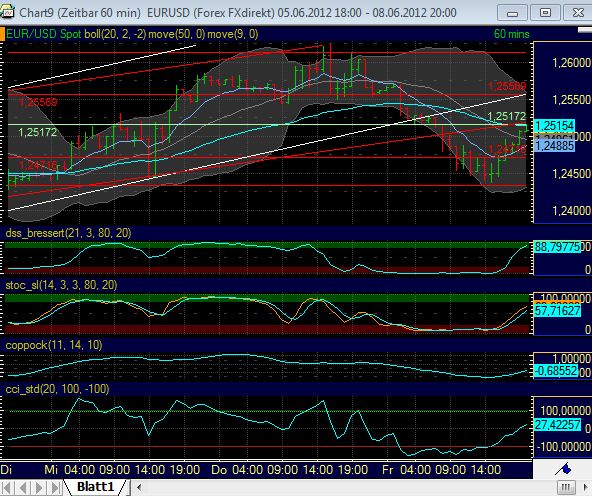The image size is (592, 496).
Task: Go to previous sheet tab arrow
Action: (x=23, y=487)
